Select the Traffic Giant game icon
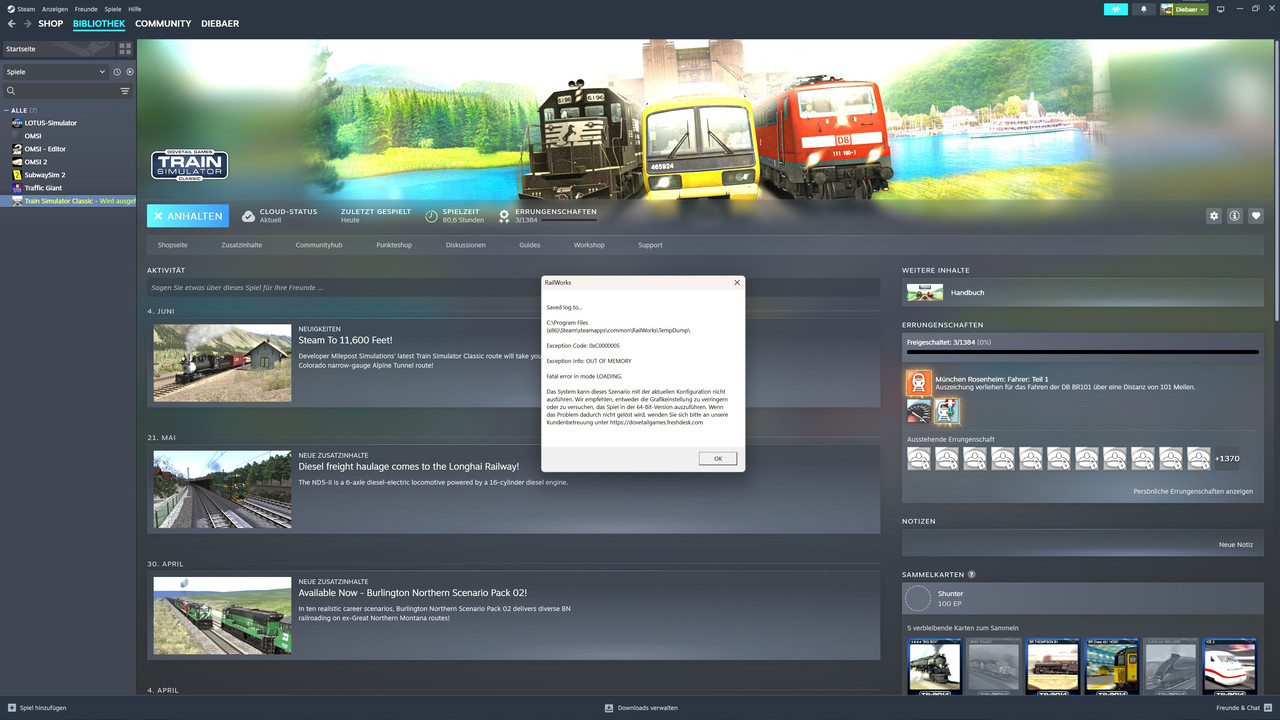 pyautogui.click(x=17, y=188)
